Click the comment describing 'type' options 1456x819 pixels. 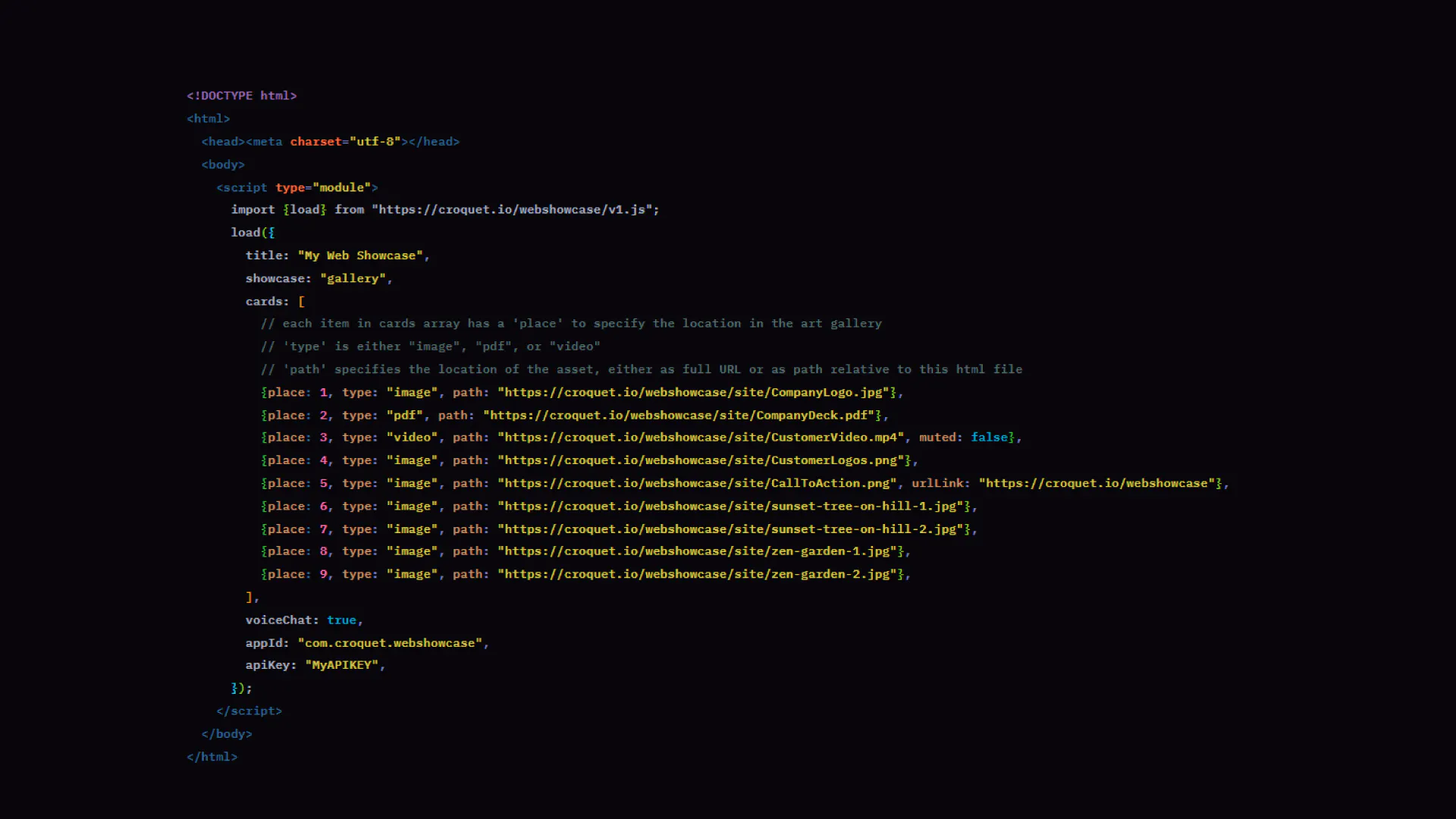click(430, 347)
